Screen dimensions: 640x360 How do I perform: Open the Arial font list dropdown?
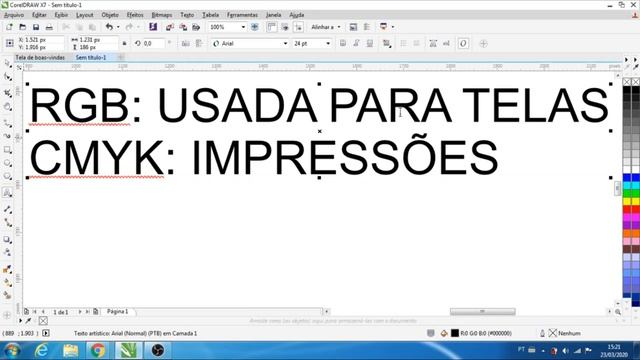(285, 43)
